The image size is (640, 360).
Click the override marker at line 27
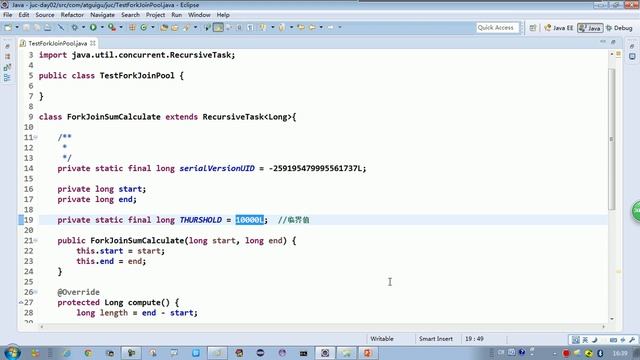[21, 302]
